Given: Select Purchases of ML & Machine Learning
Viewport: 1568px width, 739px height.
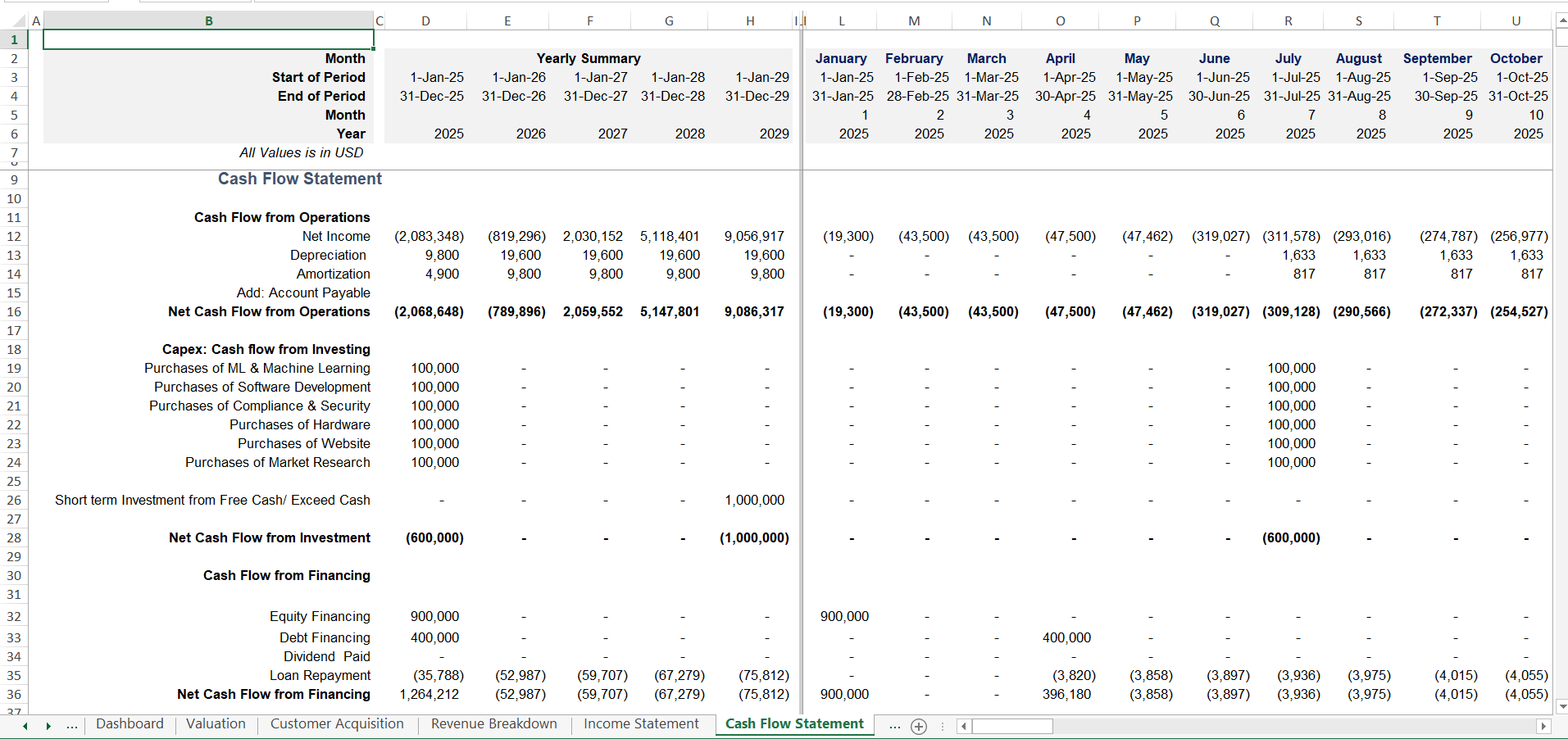Looking at the screenshot, I should [257, 369].
